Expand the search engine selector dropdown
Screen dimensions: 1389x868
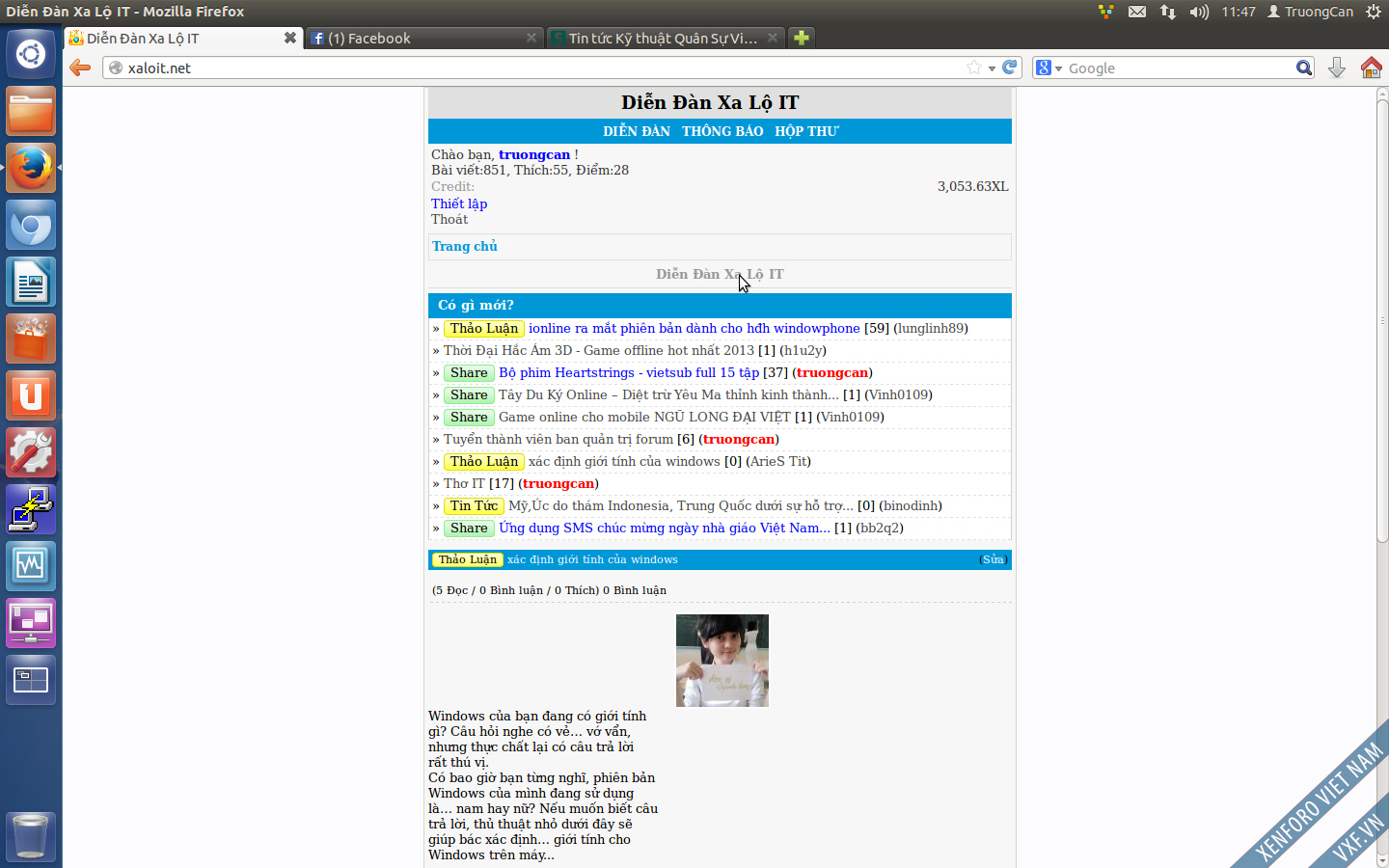(1049, 68)
